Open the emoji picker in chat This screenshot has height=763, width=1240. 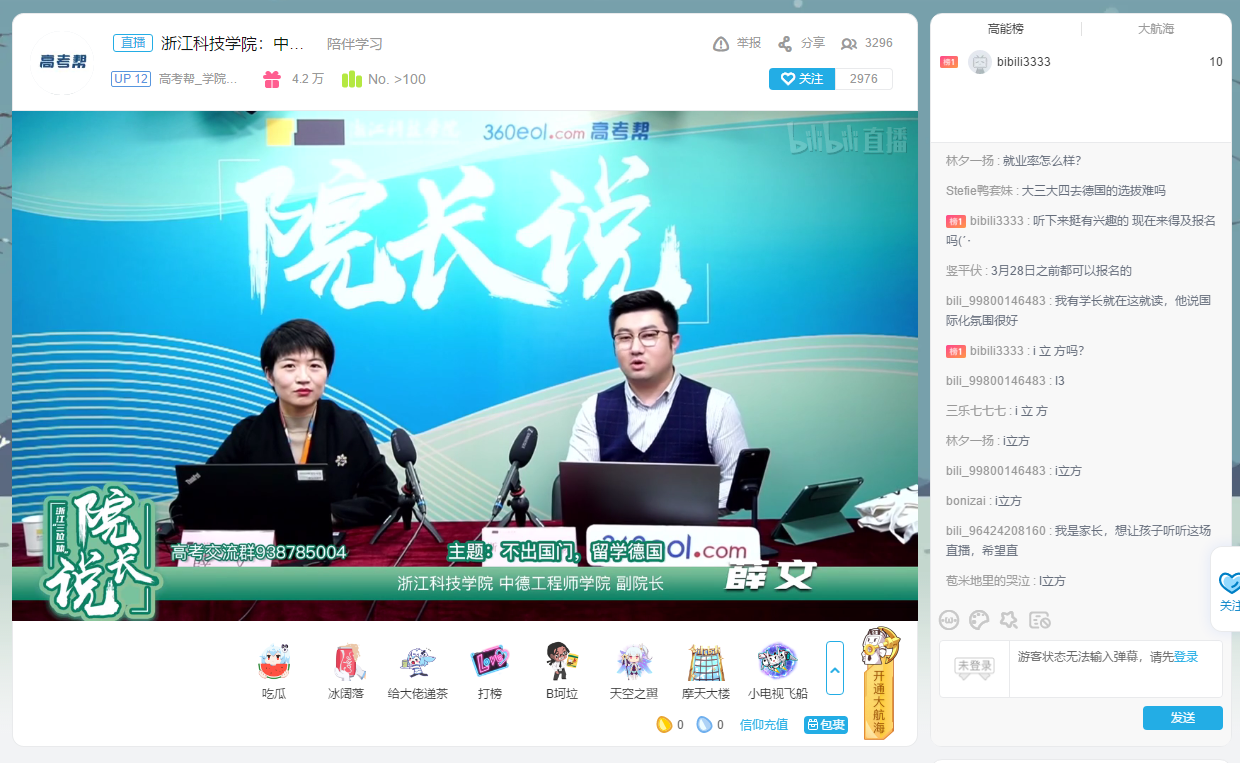[x=950, y=620]
